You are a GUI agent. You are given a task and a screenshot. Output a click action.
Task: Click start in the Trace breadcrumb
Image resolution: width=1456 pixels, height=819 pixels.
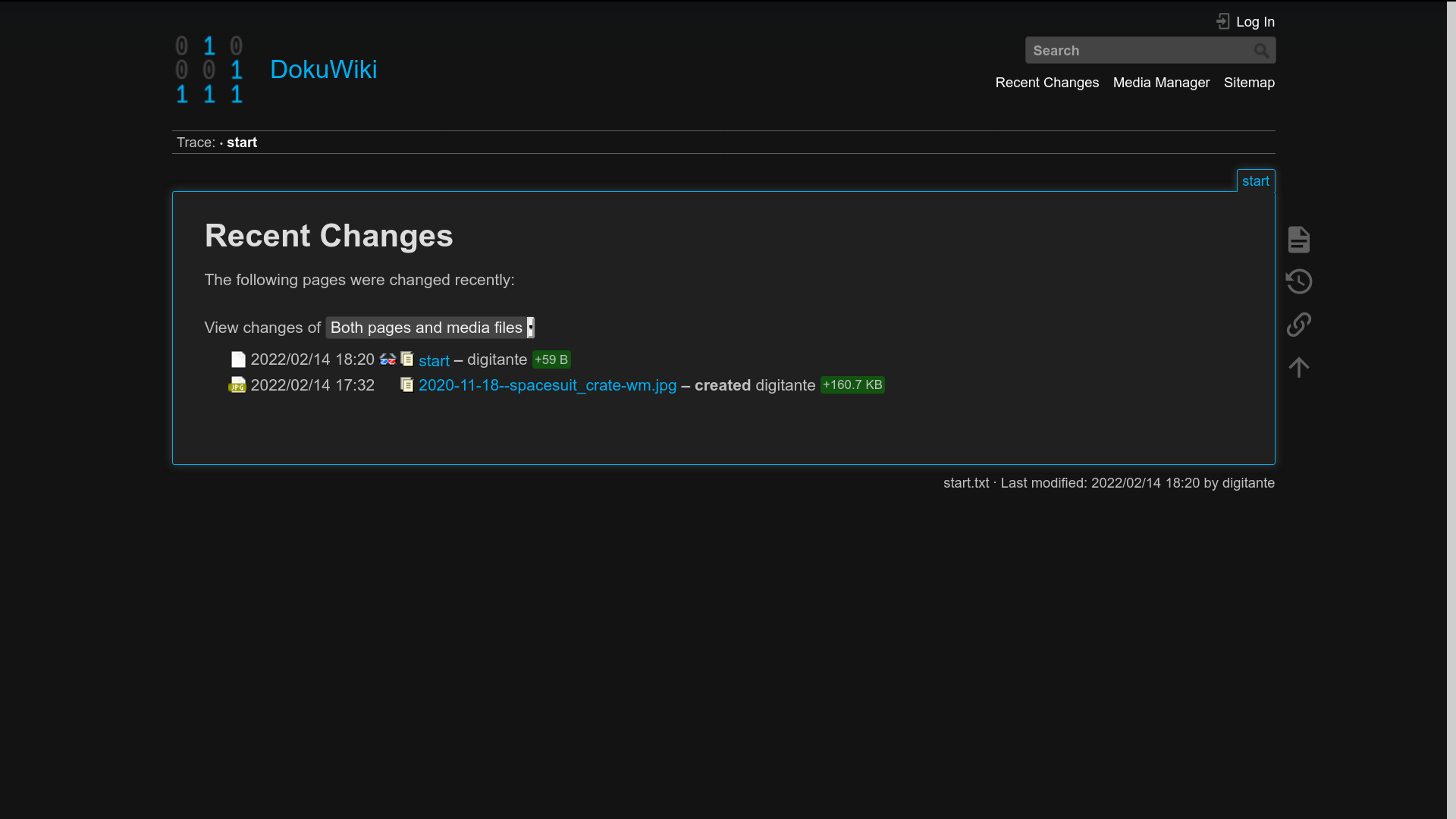242,143
